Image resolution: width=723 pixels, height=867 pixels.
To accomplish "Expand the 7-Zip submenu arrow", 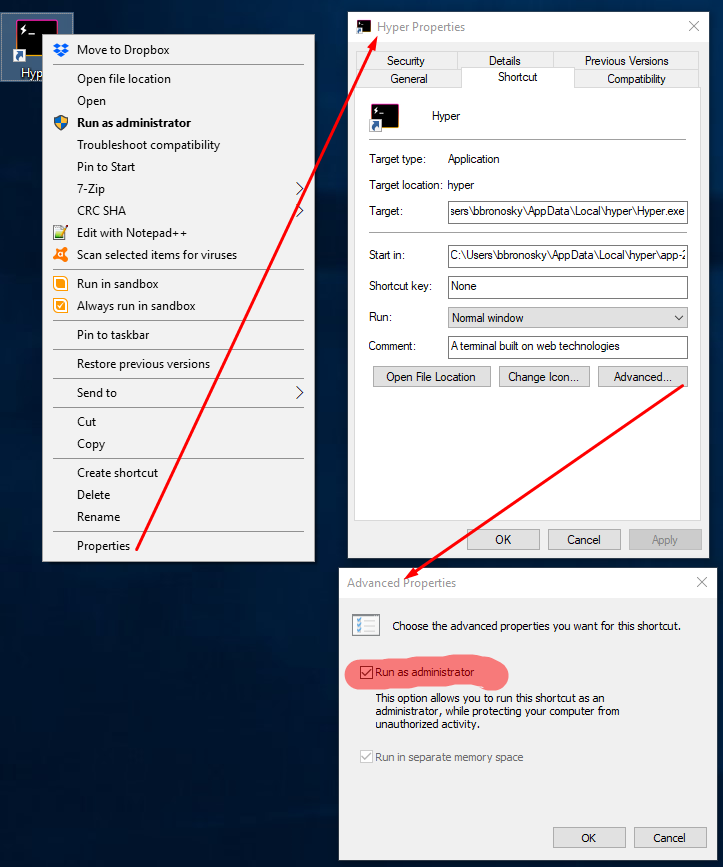I will [299, 189].
